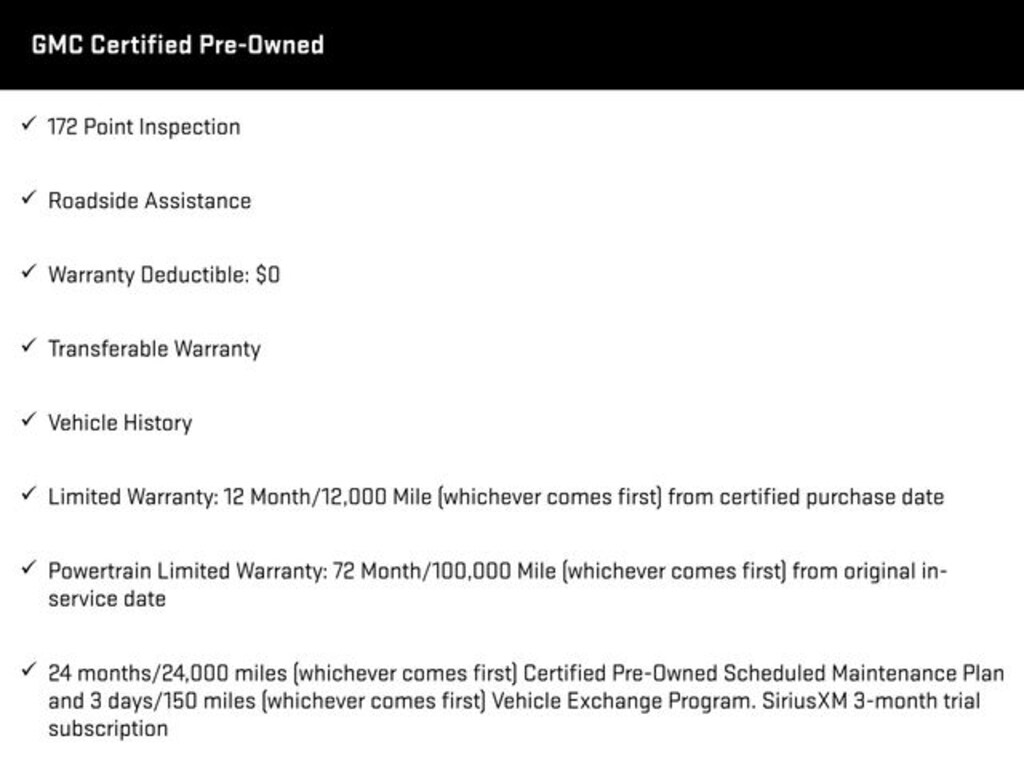
Task: Click the Warranty Deductible: $0 line
Action: click(164, 275)
